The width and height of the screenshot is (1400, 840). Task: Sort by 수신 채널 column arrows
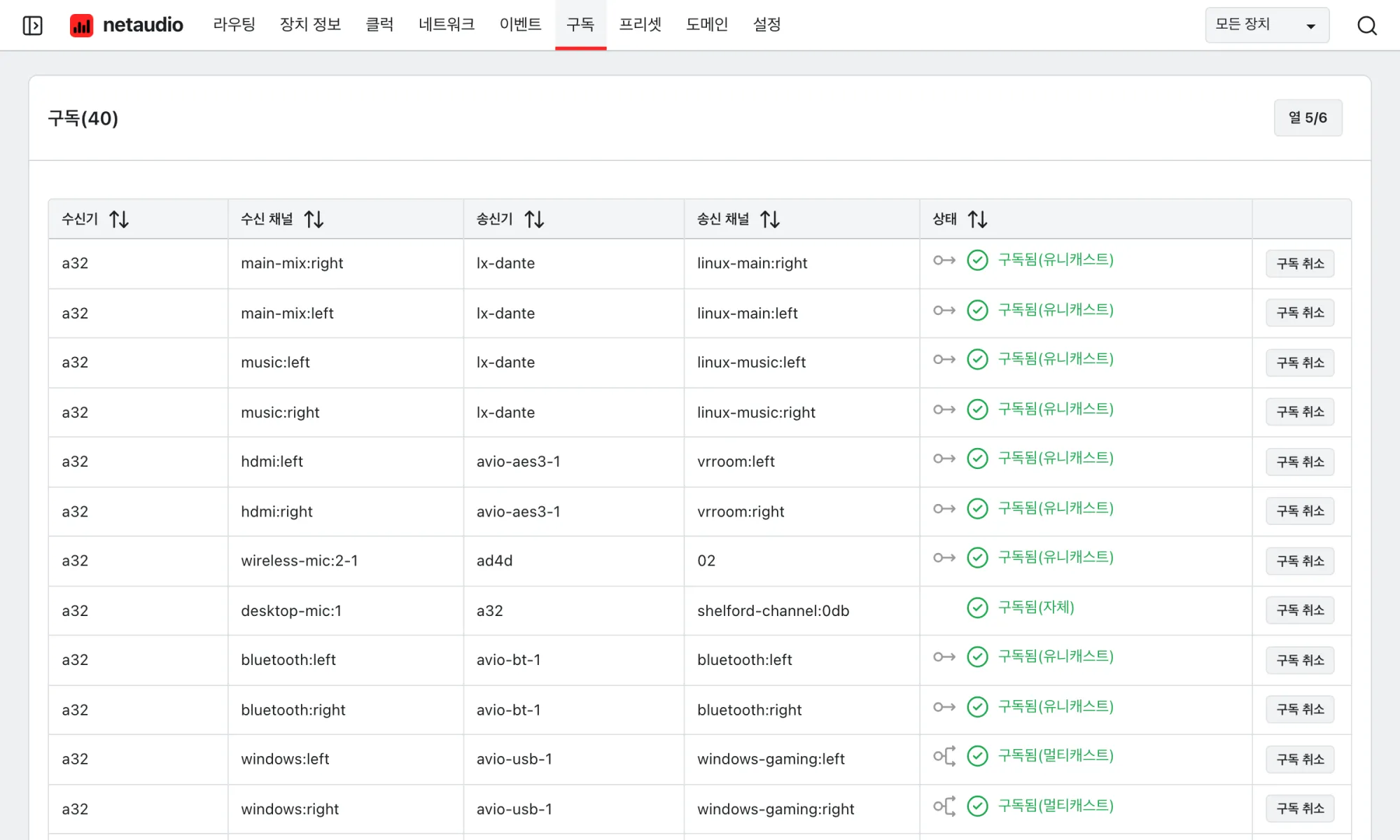pos(314,219)
